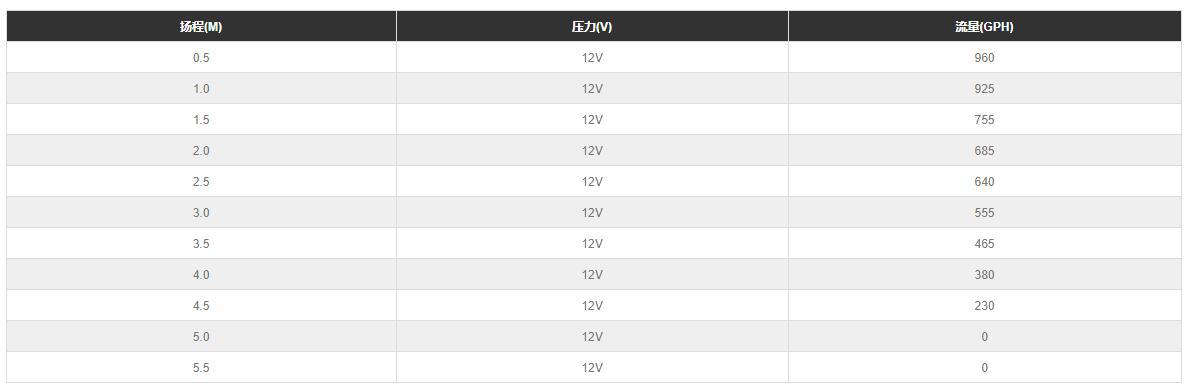Select the 4.0 head value cell

tap(201, 275)
